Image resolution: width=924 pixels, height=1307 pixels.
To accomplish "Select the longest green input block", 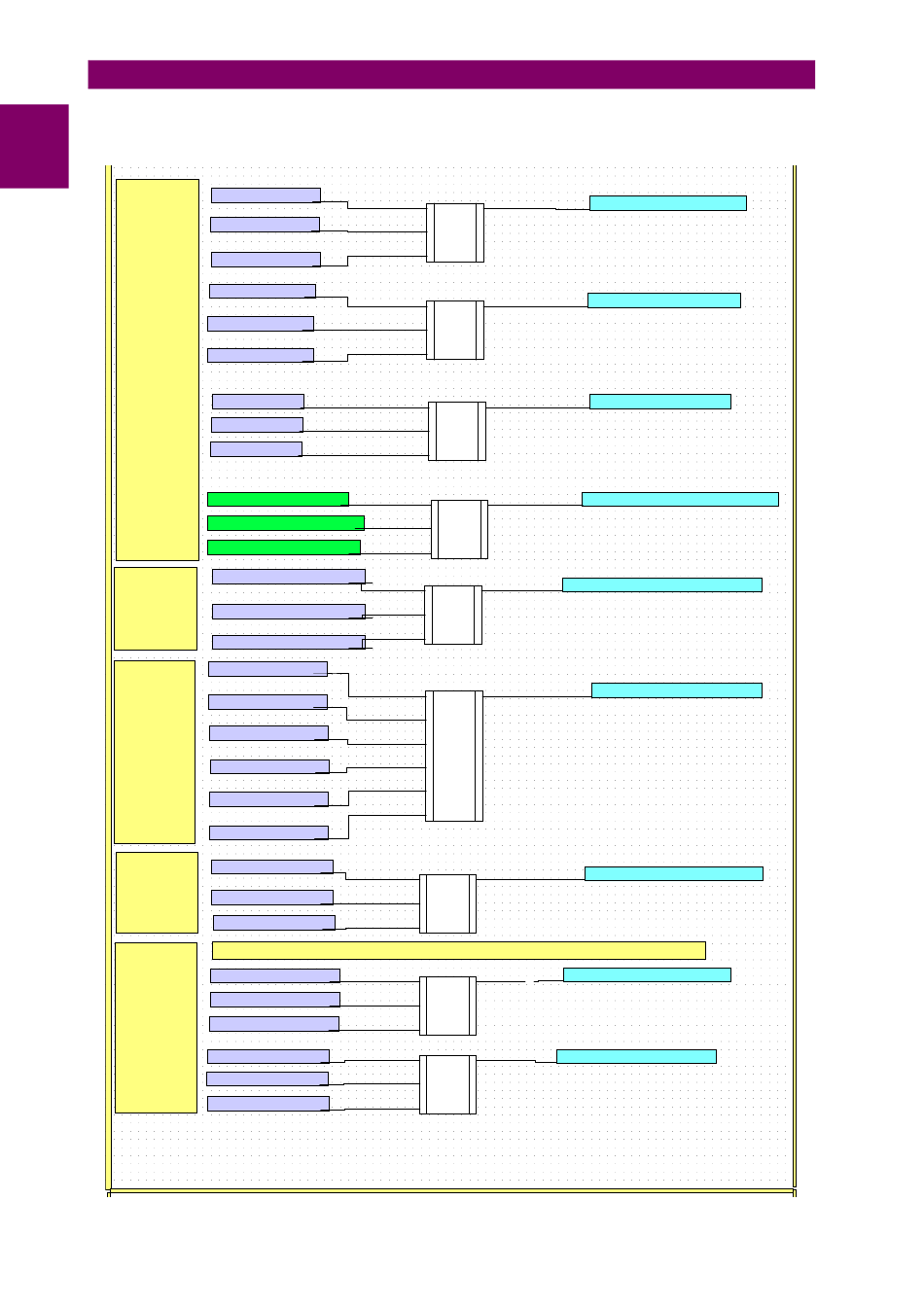I will pos(286,523).
